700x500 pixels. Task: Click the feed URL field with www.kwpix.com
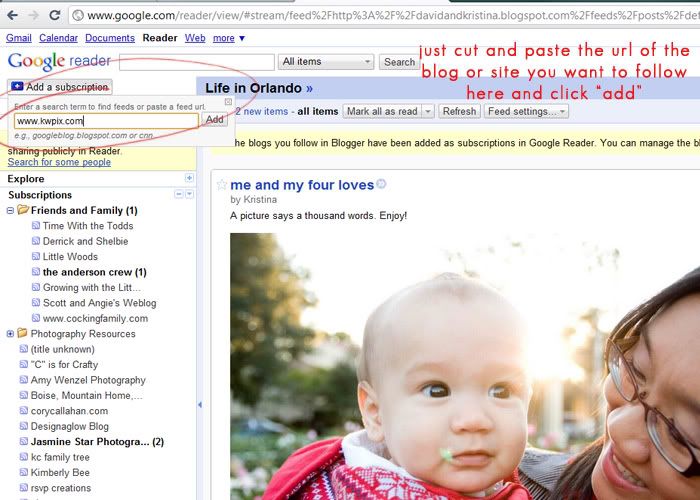[x=106, y=121]
